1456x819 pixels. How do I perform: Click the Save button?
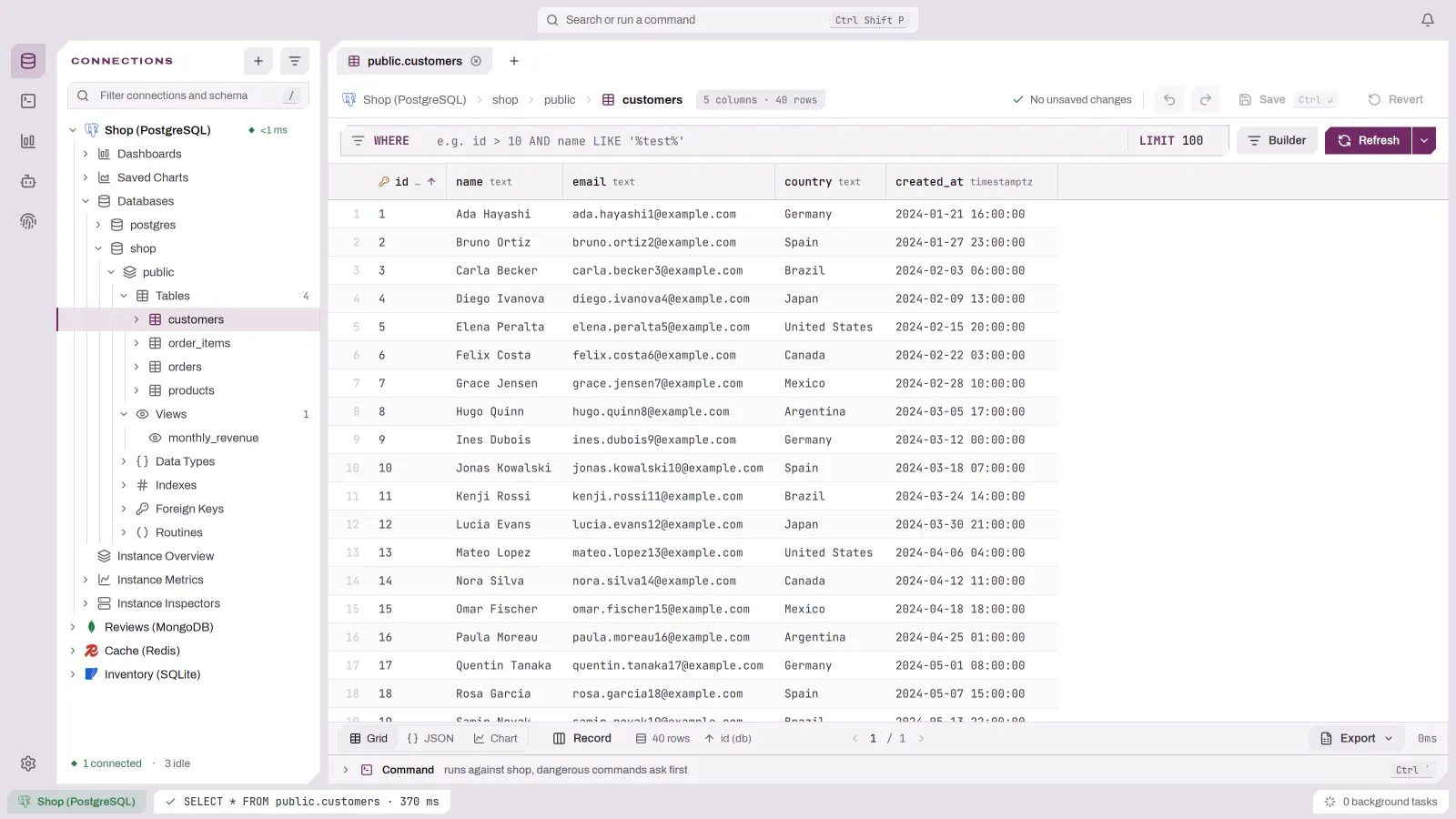tap(1288, 100)
